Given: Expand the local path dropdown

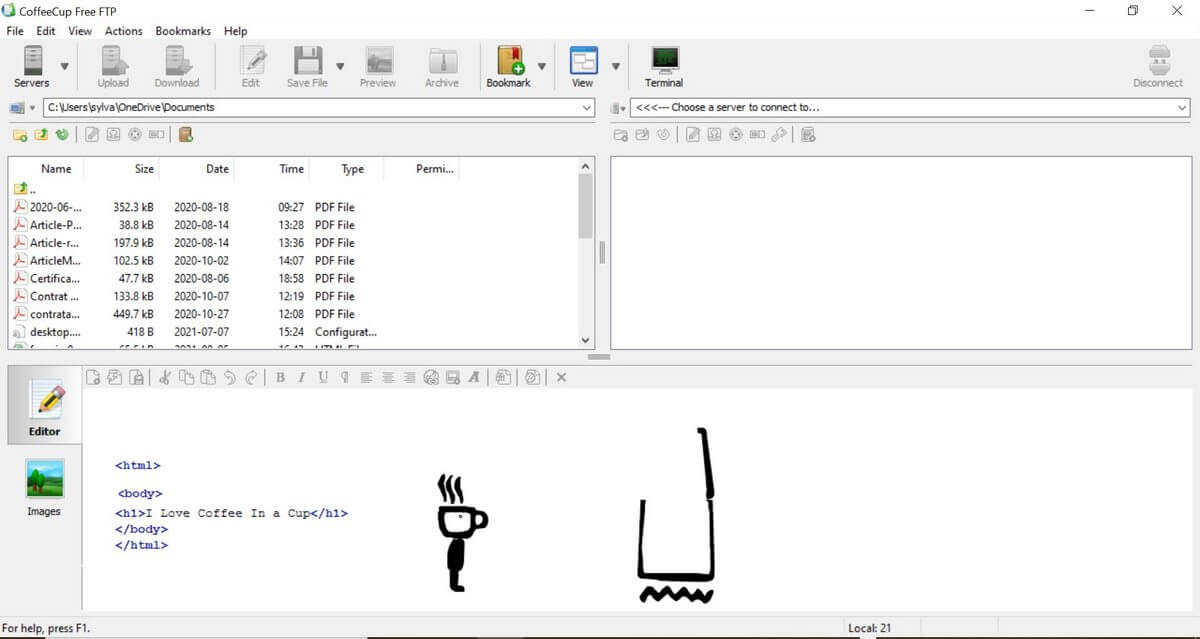Looking at the screenshot, I should (587, 107).
